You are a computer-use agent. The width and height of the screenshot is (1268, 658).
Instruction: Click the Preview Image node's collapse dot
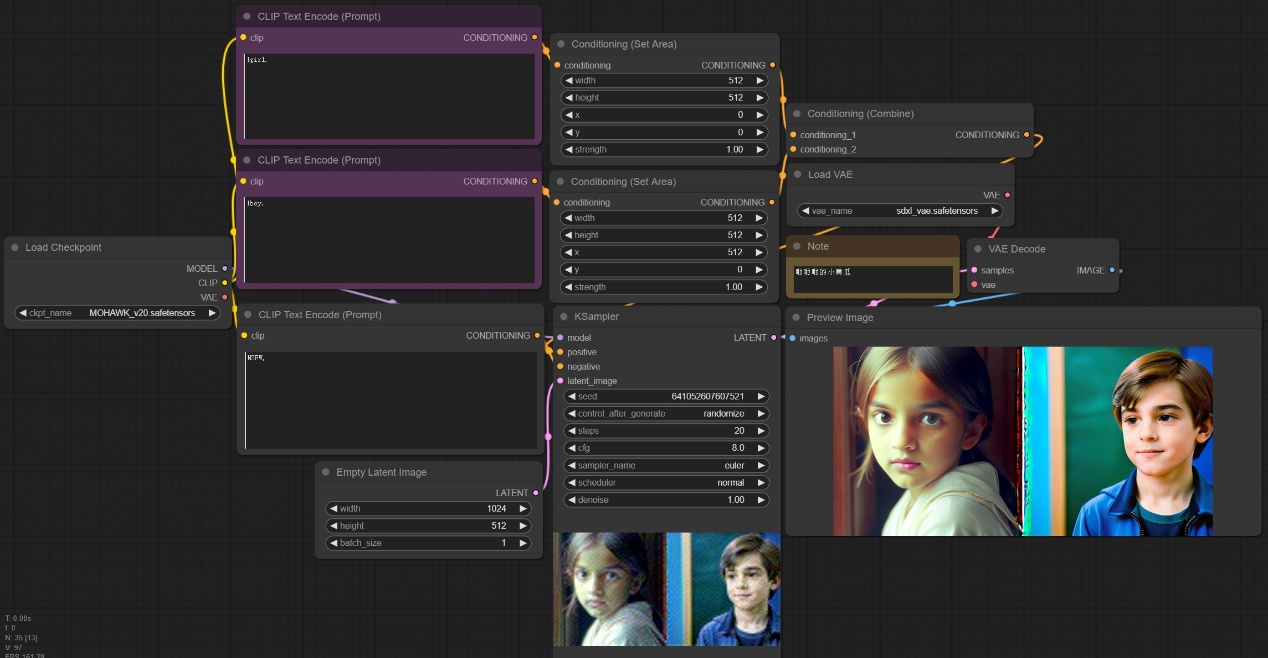[796, 318]
